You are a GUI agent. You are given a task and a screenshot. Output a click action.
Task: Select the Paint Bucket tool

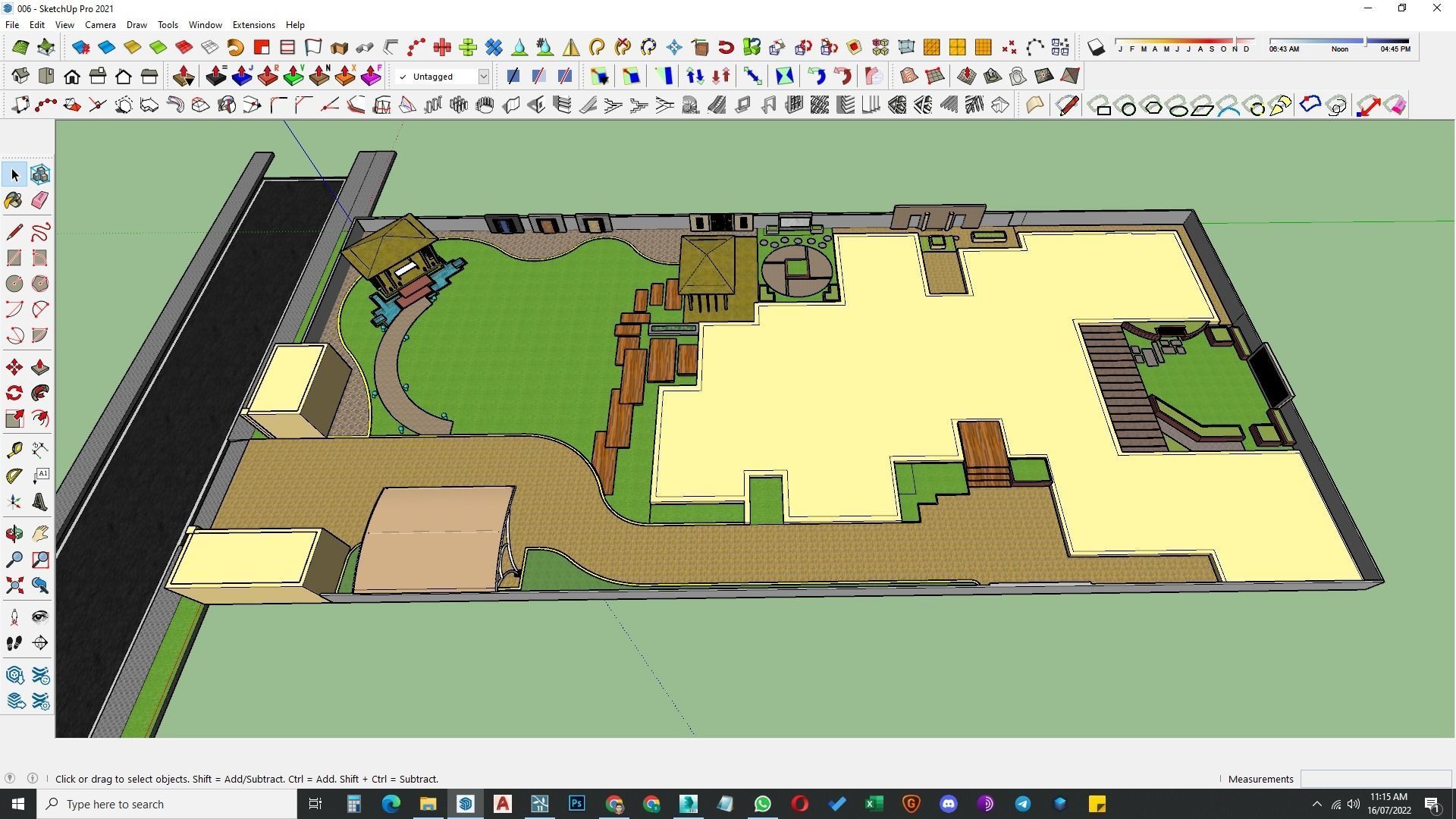(x=14, y=200)
